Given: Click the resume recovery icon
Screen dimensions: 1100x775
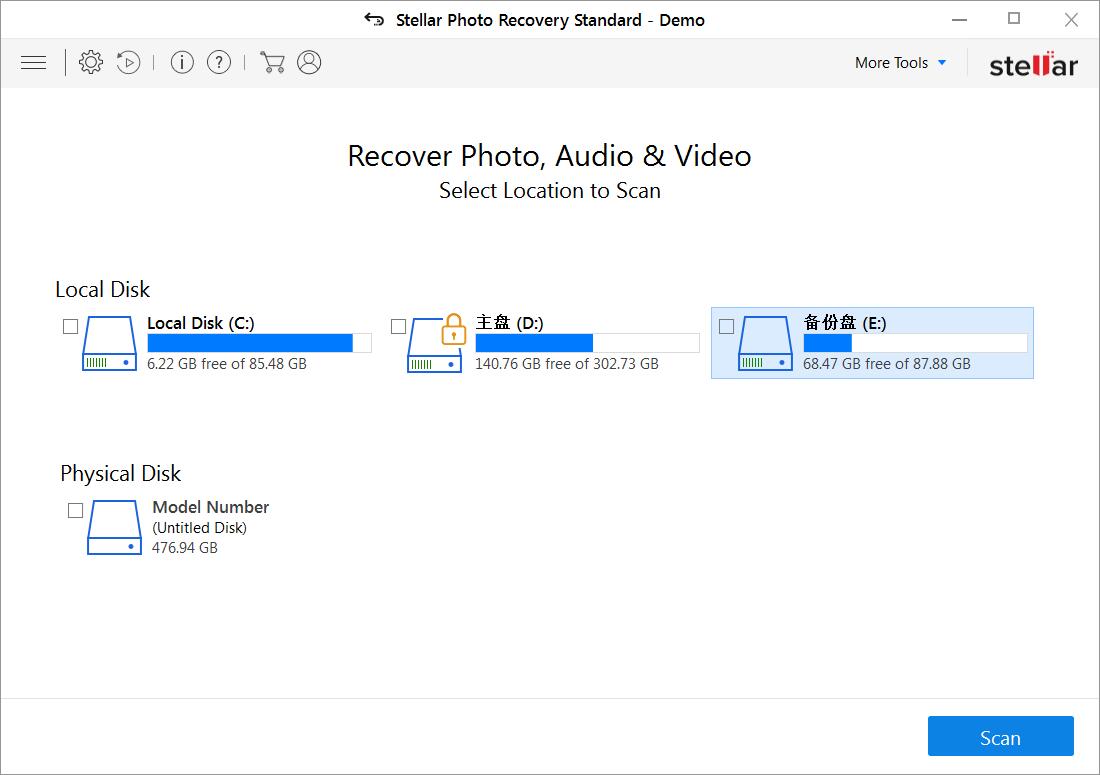Looking at the screenshot, I should tap(128, 62).
